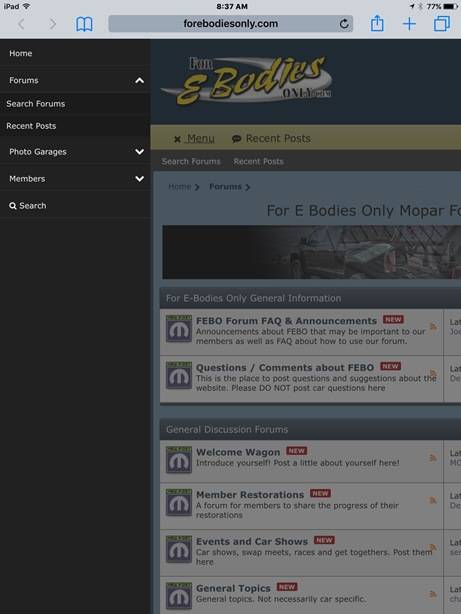Expand the Photo Garages sidebar menu
The height and width of the screenshot is (614, 461).
click(139, 152)
